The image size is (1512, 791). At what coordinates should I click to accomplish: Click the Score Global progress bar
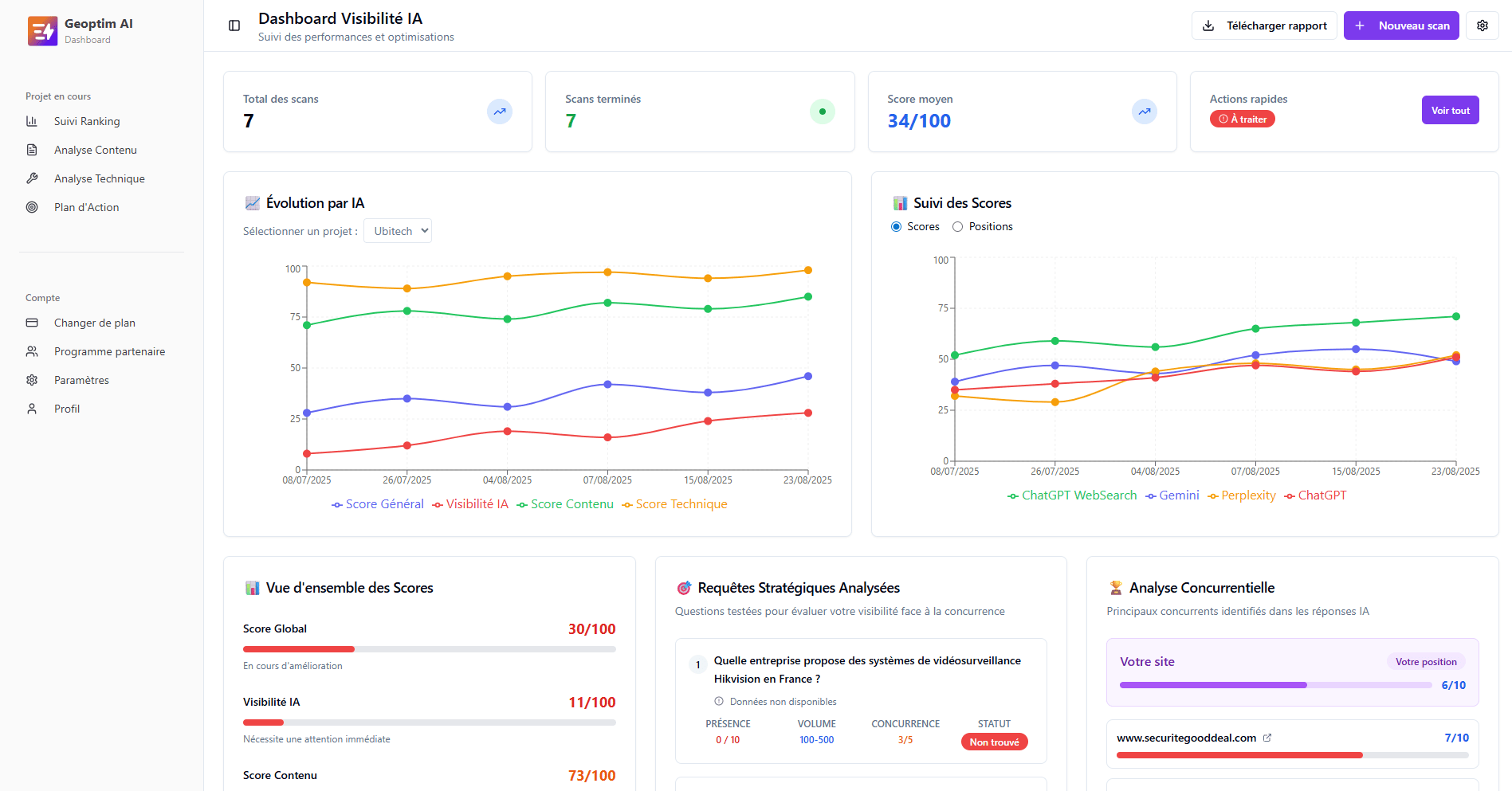pyautogui.click(x=429, y=649)
